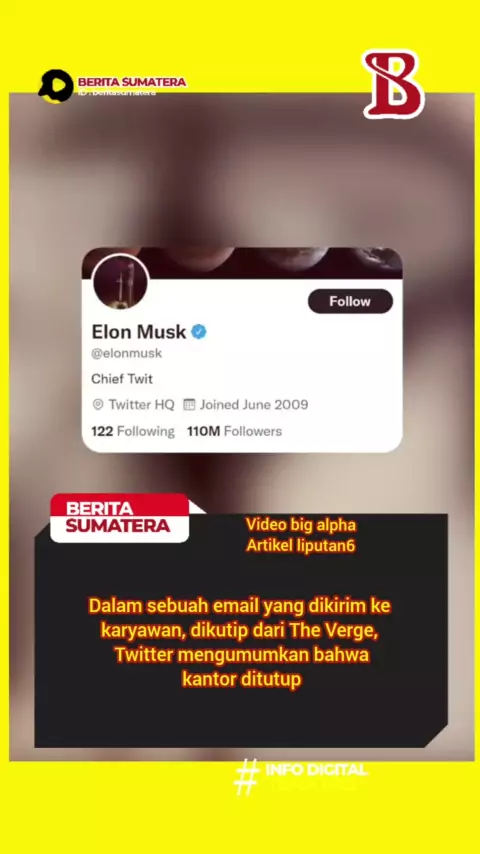Click the blue verified checkmark badge
Viewport: 480px width, 854px height.
(x=199, y=331)
